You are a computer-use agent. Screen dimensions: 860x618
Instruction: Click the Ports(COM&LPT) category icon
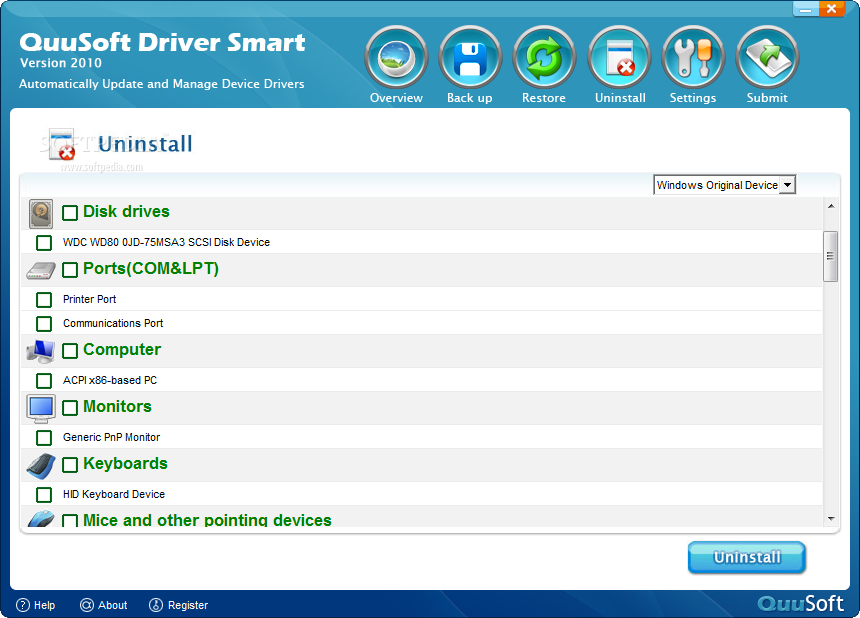coord(41,270)
